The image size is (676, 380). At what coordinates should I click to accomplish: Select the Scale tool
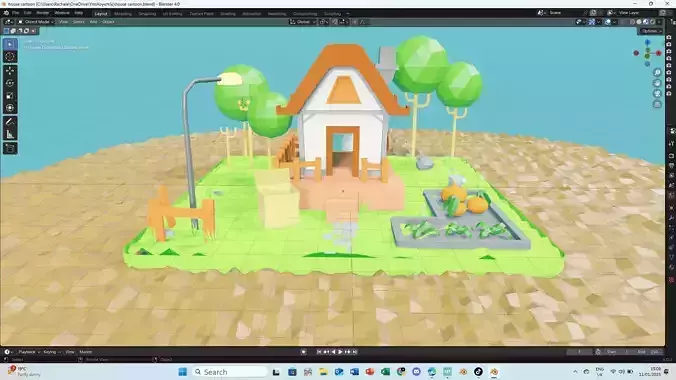(x=10, y=95)
